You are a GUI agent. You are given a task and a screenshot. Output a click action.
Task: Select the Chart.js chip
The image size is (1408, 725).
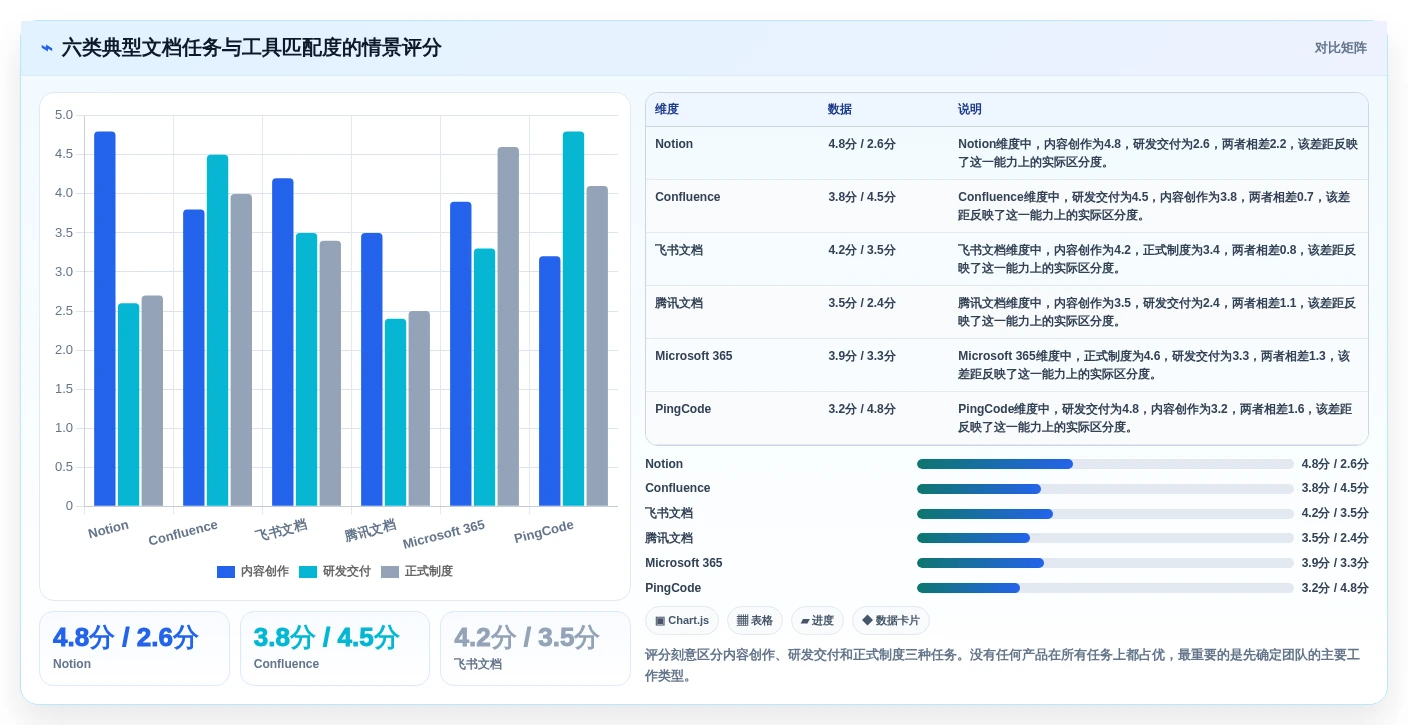click(682, 621)
